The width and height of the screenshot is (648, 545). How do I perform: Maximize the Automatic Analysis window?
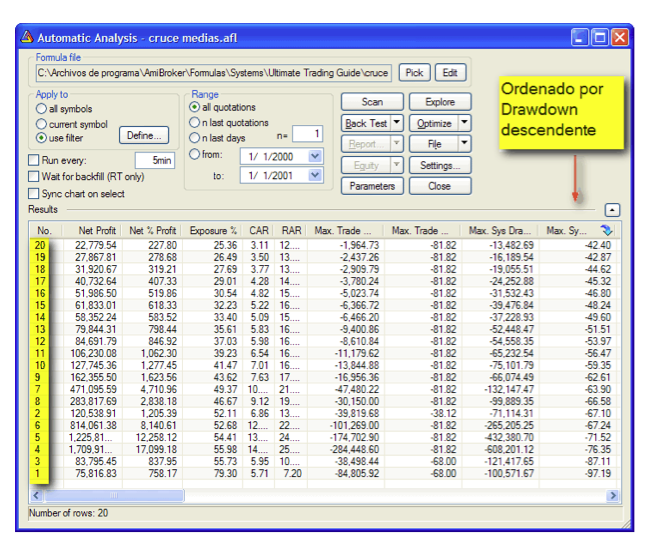[599, 37]
